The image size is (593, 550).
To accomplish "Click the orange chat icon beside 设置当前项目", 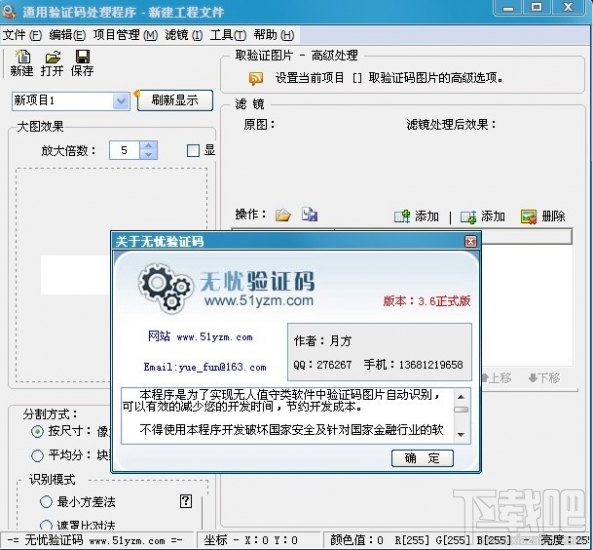I will [256, 78].
